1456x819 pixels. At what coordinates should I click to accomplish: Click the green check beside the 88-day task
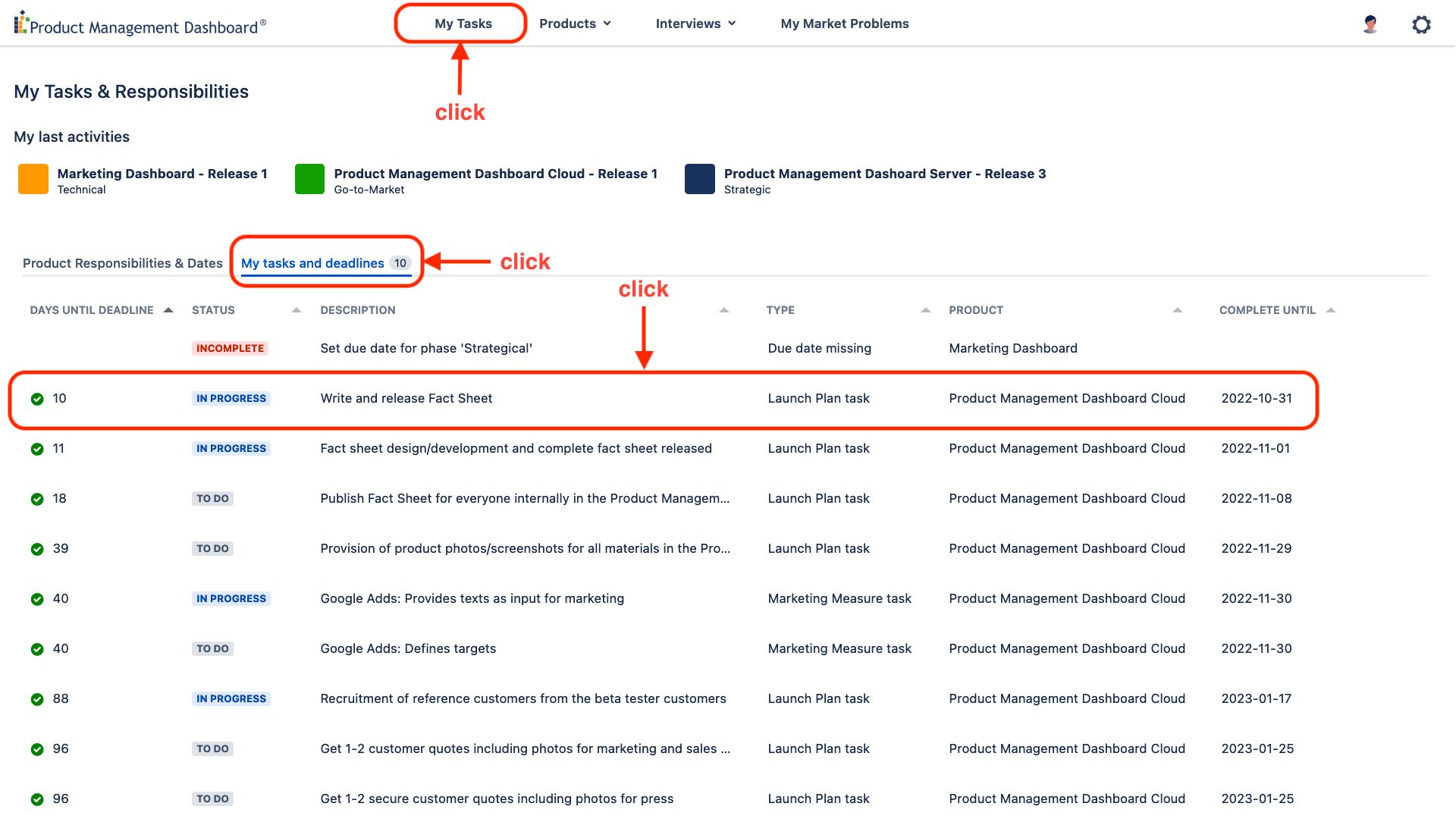37,699
